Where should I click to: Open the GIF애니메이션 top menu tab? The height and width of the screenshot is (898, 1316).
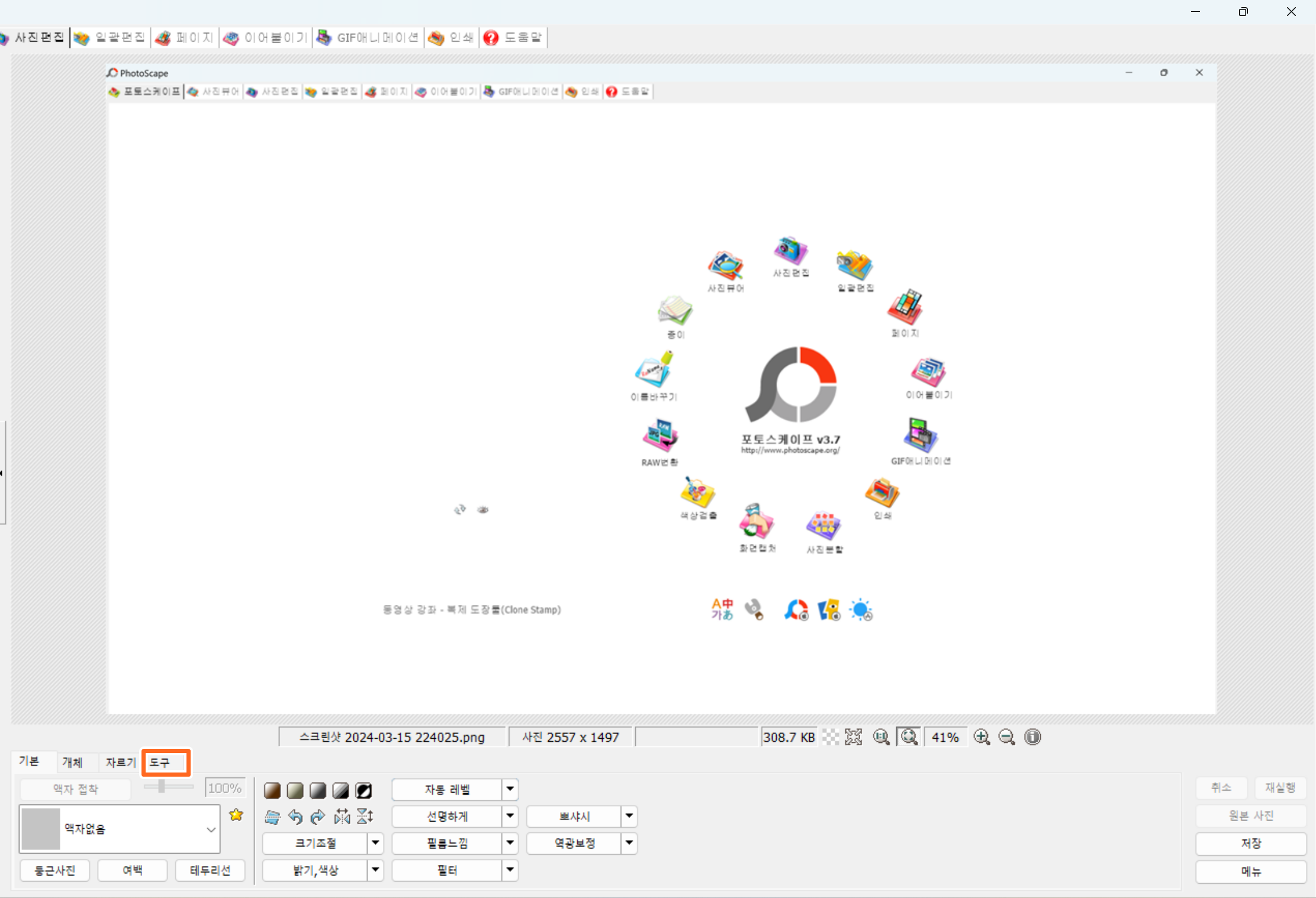pyautogui.click(x=369, y=38)
